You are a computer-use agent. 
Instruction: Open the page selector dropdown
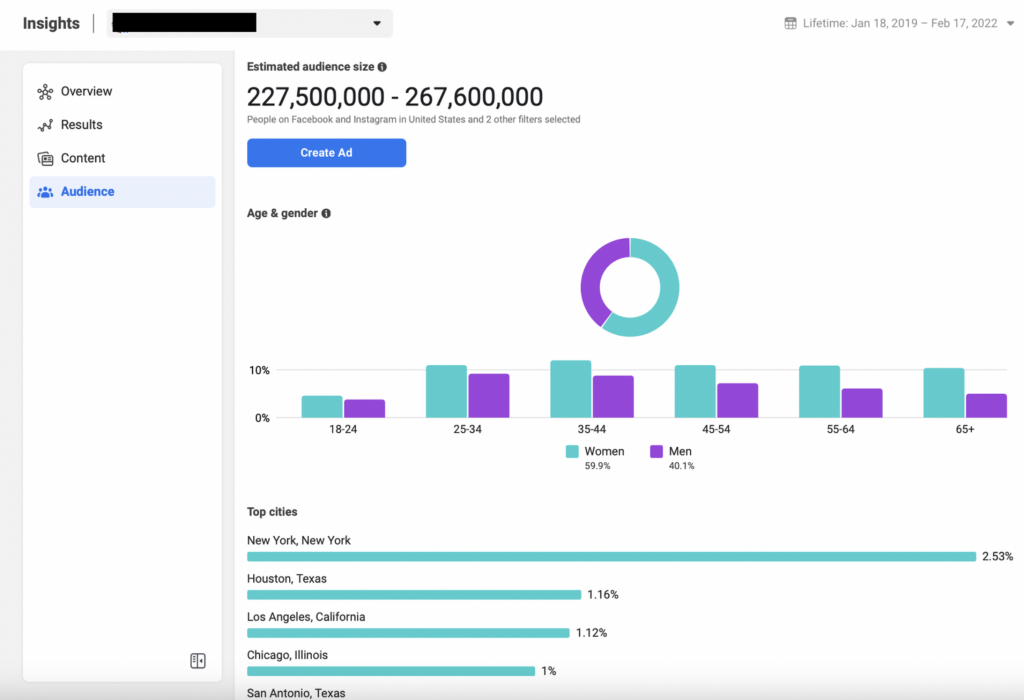(250, 24)
